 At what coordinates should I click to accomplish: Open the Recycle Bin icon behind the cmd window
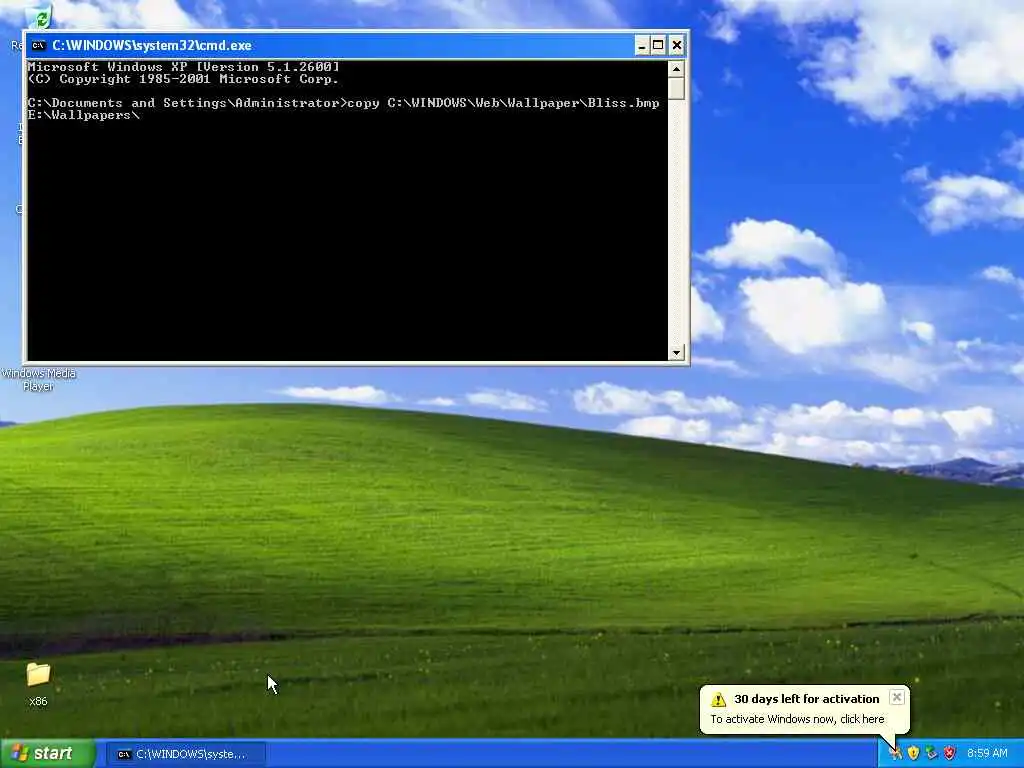[40, 18]
